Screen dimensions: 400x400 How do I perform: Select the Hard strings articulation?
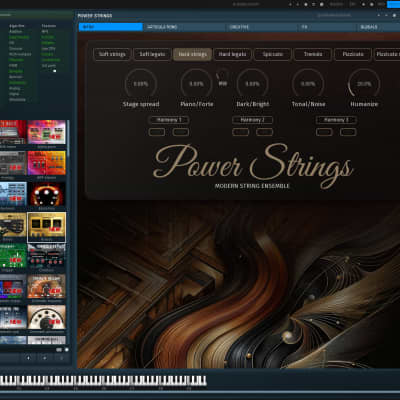192,54
